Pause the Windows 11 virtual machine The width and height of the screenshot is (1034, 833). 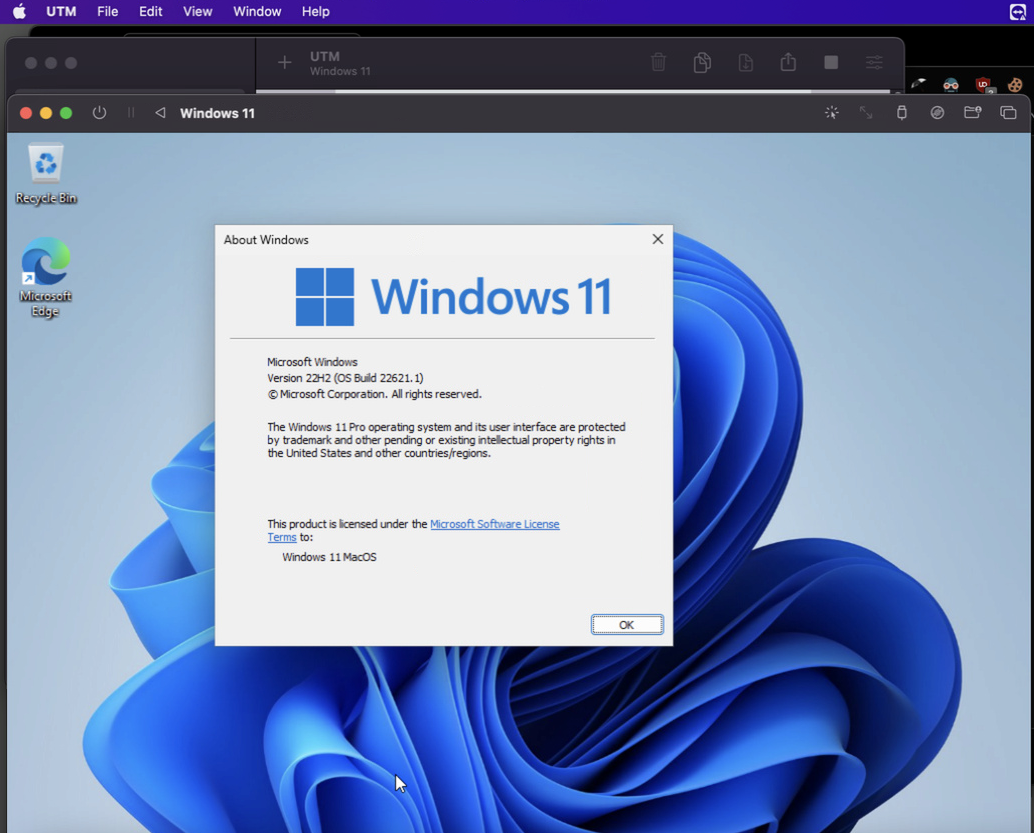click(x=130, y=113)
